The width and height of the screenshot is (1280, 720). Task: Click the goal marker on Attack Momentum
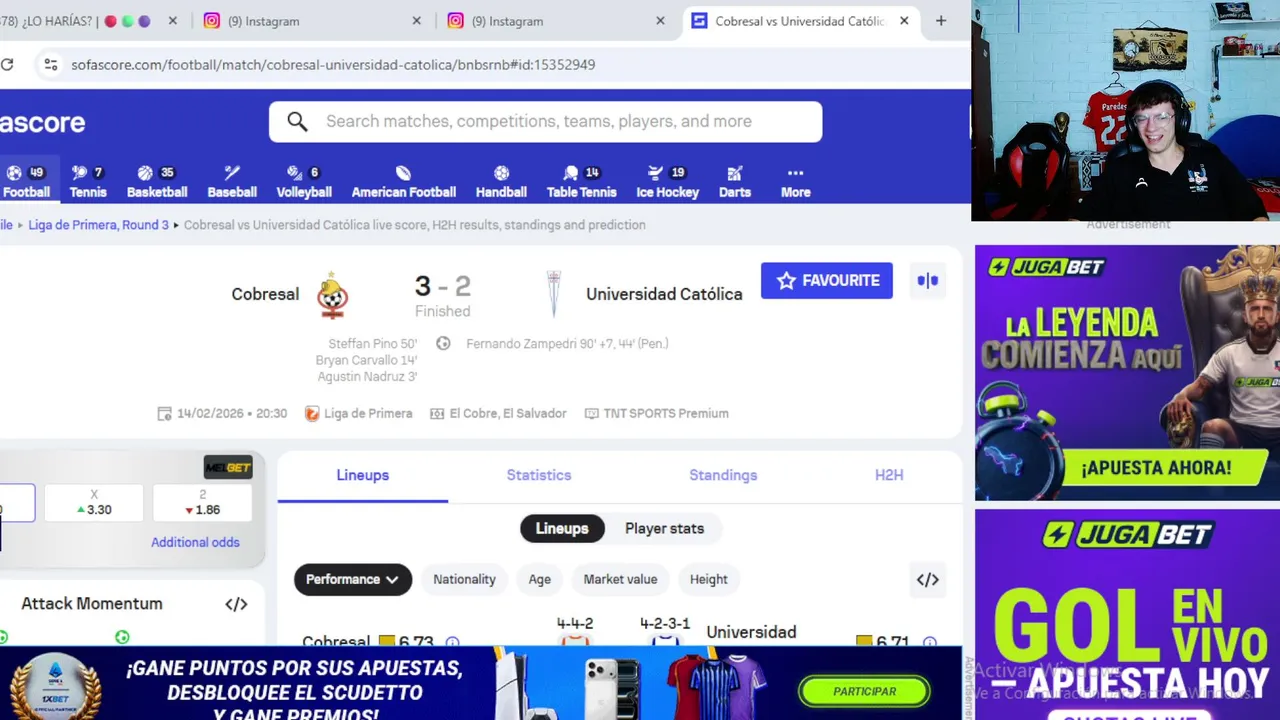click(122, 637)
